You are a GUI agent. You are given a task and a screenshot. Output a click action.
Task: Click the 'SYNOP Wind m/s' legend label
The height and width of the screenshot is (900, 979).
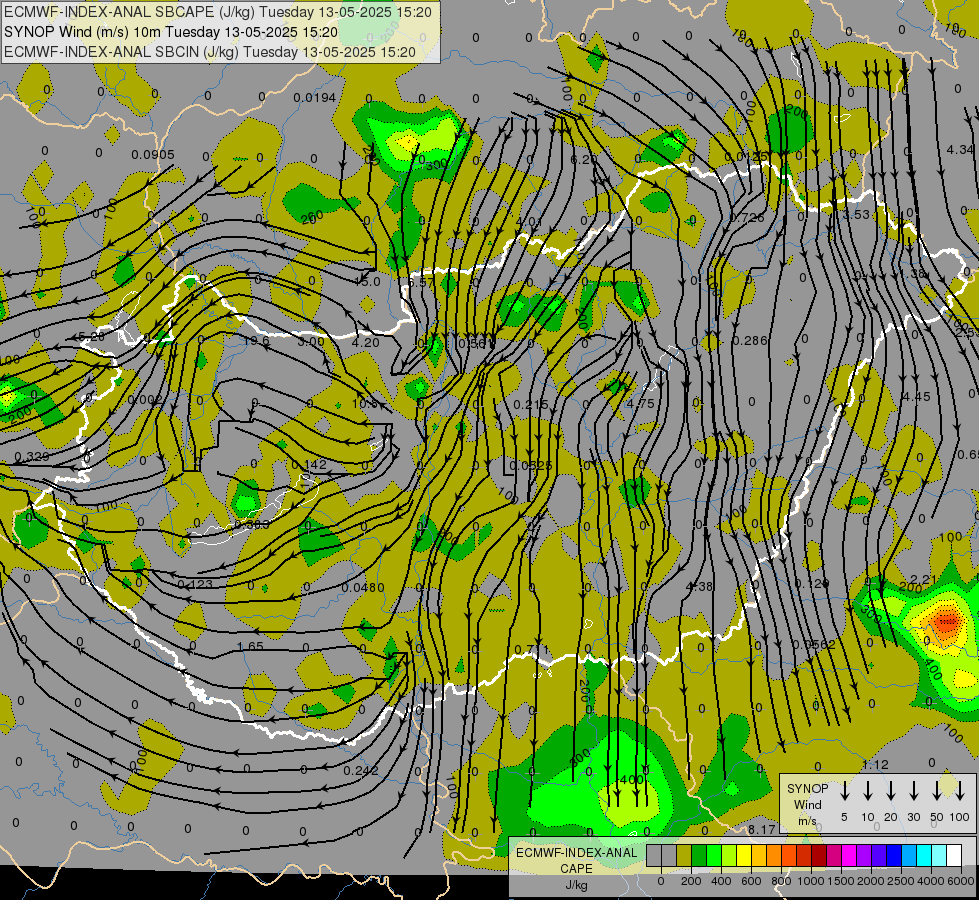[x=807, y=804]
